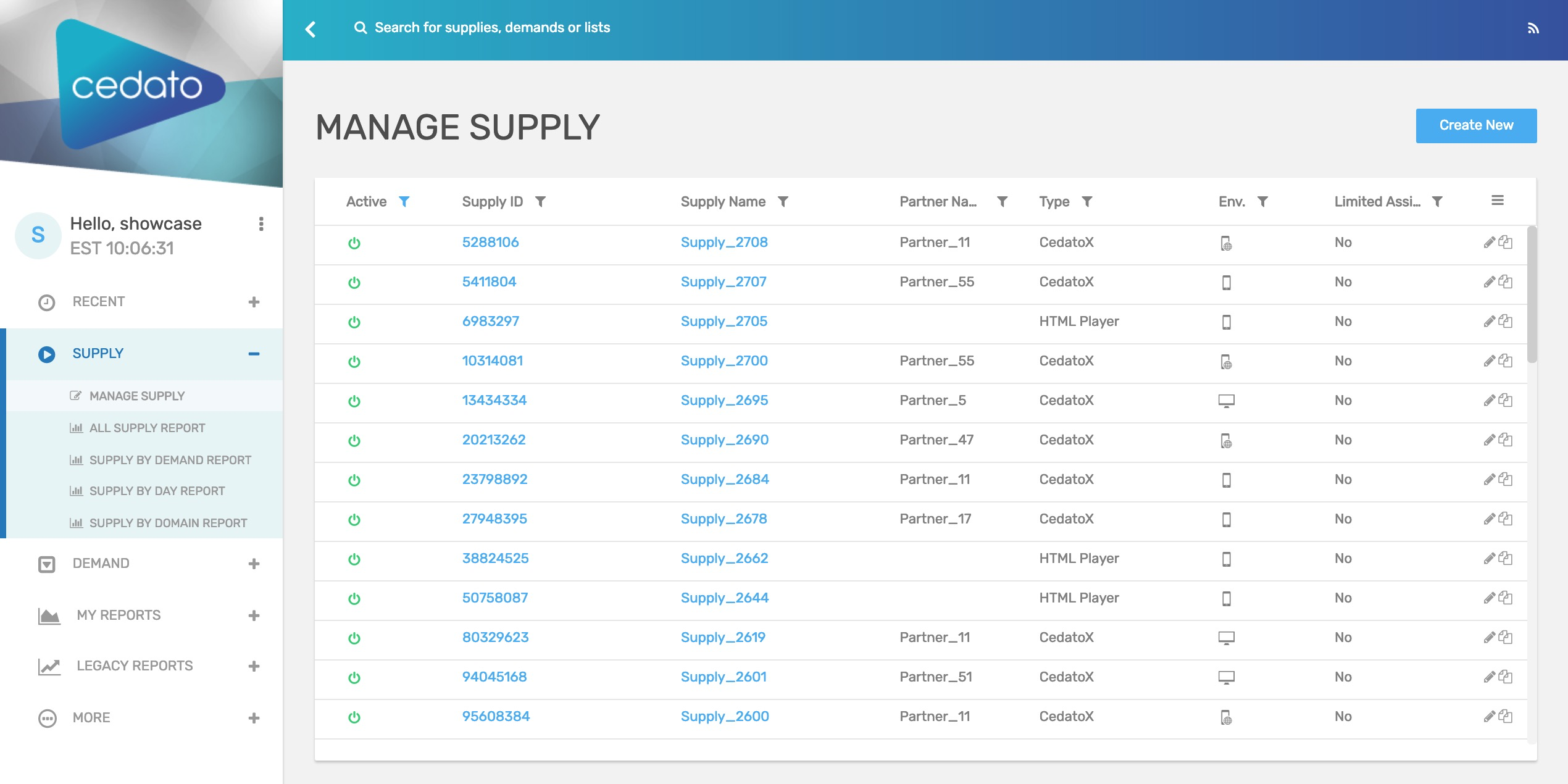Click the back arrow in top bar
1568x784 pixels.
point(311,29)
